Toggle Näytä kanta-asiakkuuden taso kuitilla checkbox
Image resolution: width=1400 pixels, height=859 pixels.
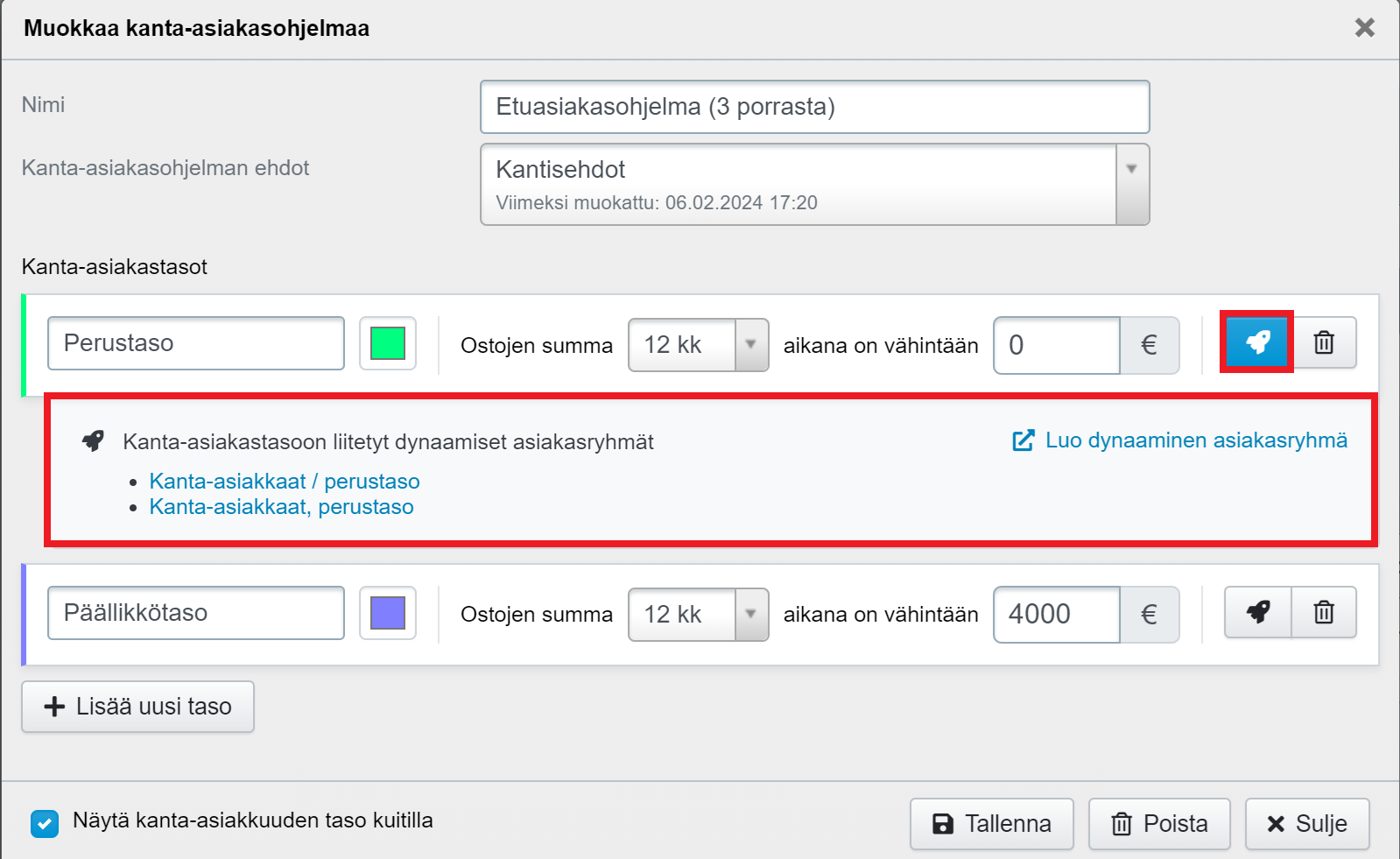45,823
